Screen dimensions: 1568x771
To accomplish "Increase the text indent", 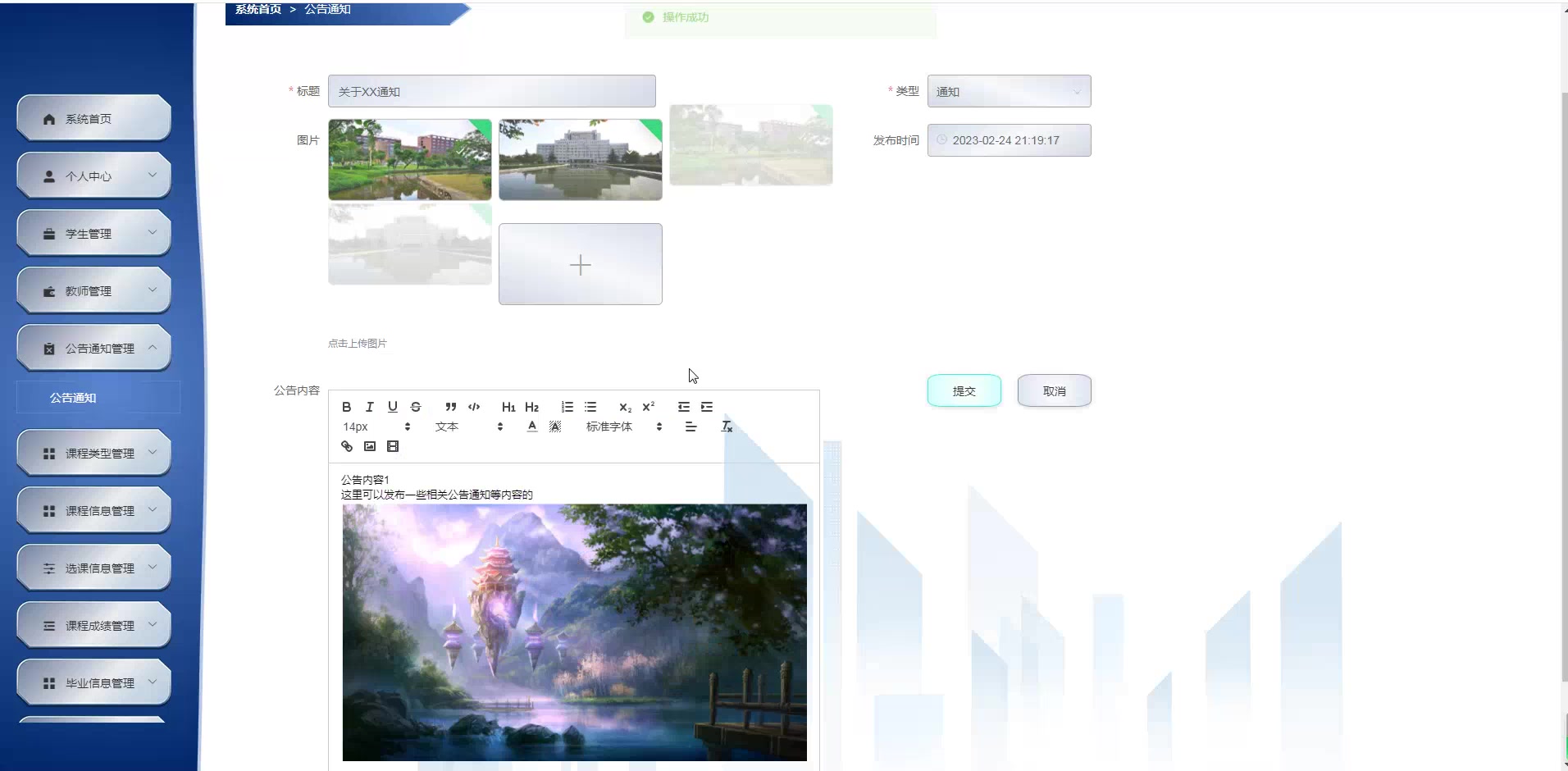I will 707,407.
